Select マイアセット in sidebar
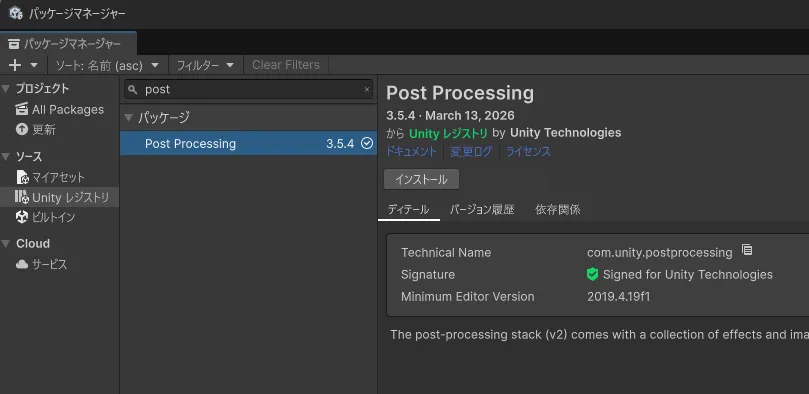The height and width of the screenshot is (394, 809). pos(58,177)
